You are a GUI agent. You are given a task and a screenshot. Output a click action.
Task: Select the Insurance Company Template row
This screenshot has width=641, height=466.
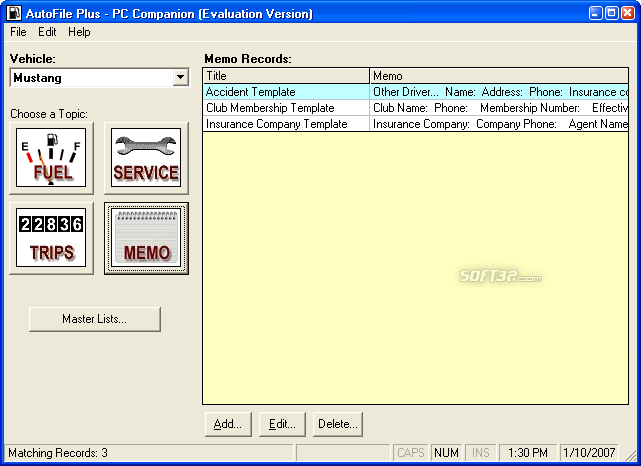point(415,124)
